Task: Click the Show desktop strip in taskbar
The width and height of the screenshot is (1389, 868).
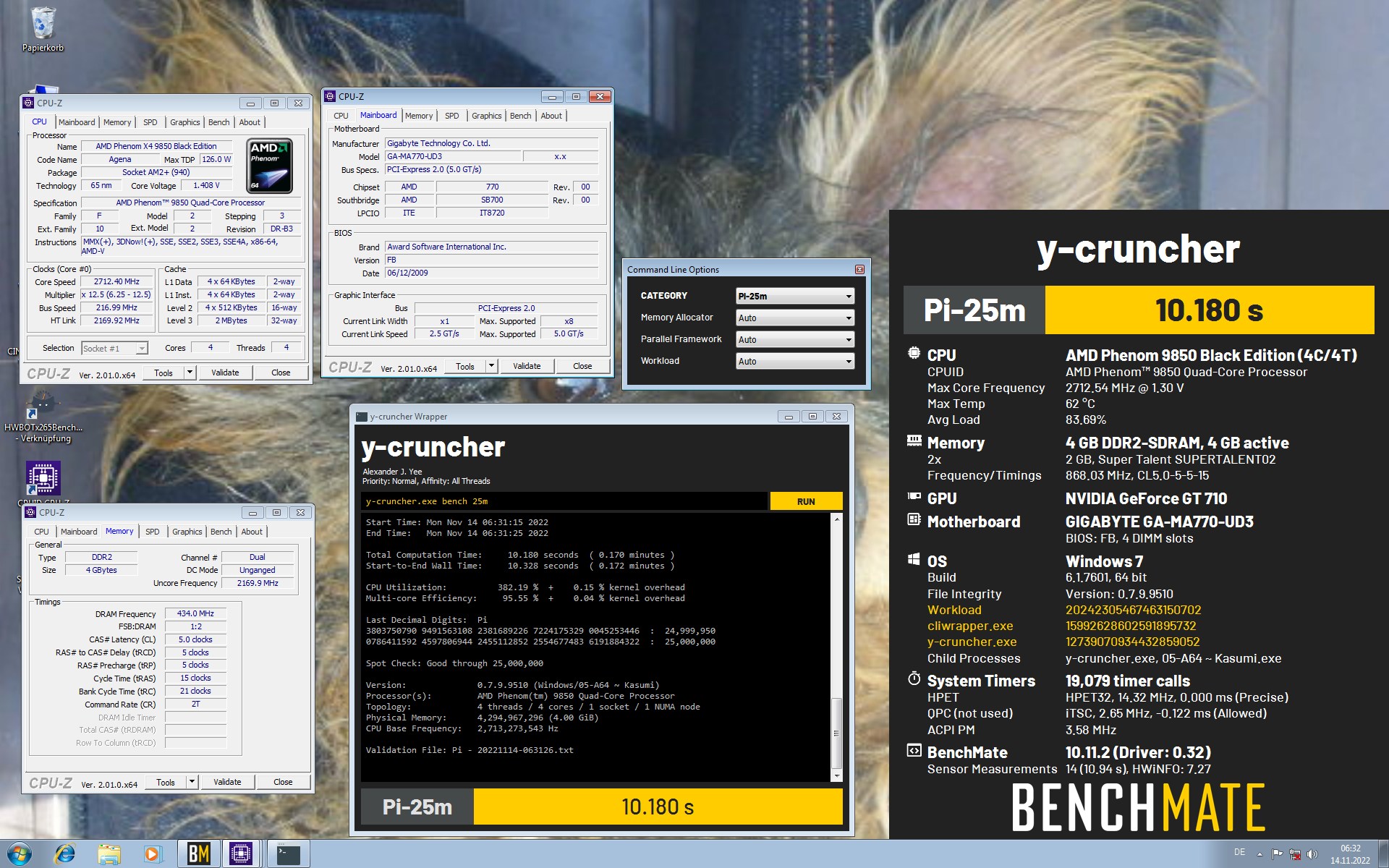Action: (x=1383, y=854)
